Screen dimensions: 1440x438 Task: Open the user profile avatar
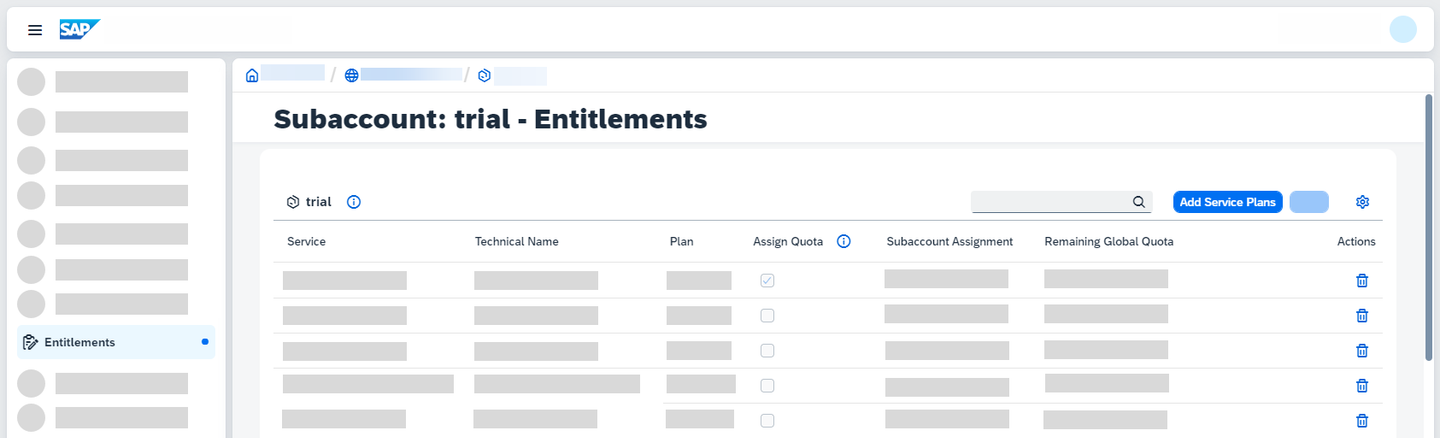1403,29
